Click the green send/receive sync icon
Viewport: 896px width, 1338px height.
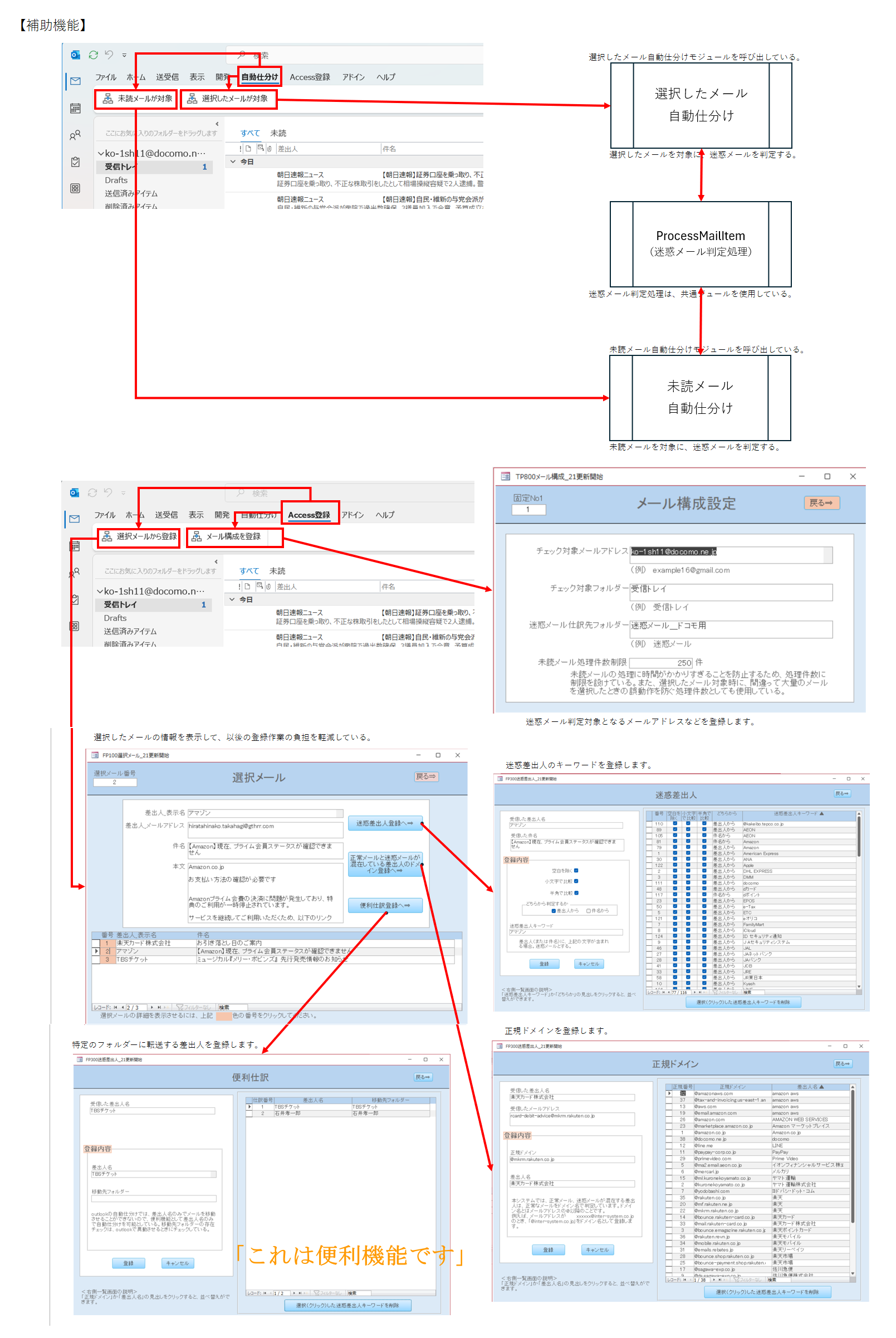click(93, 55)
